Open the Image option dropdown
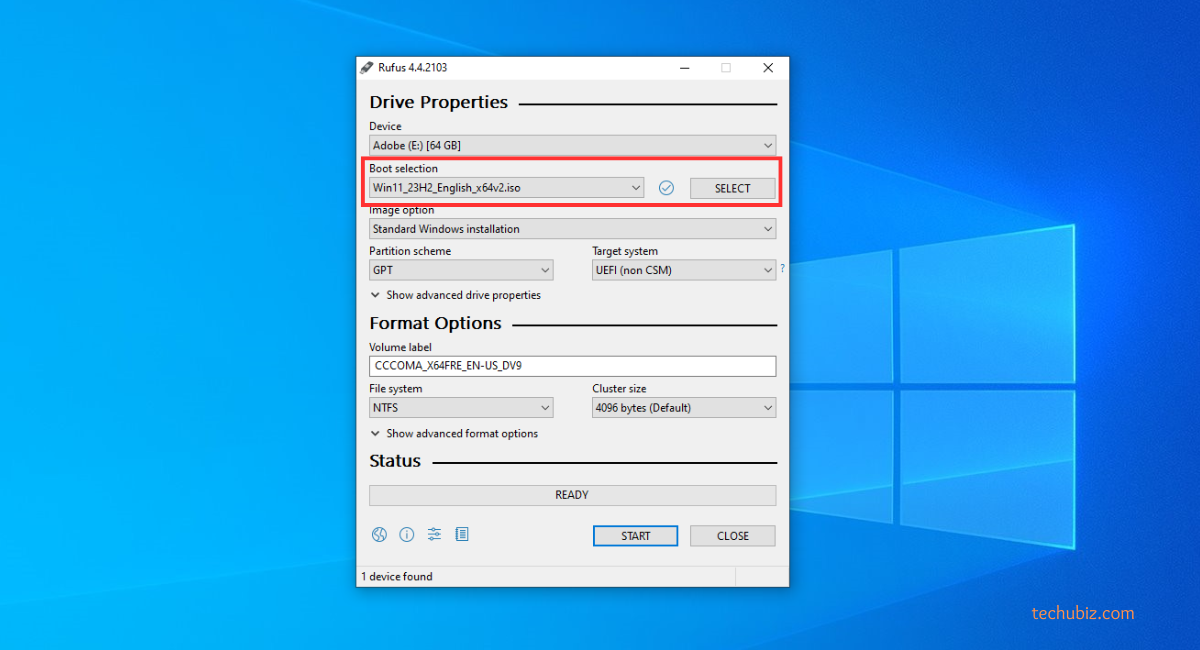 [572, 229]
